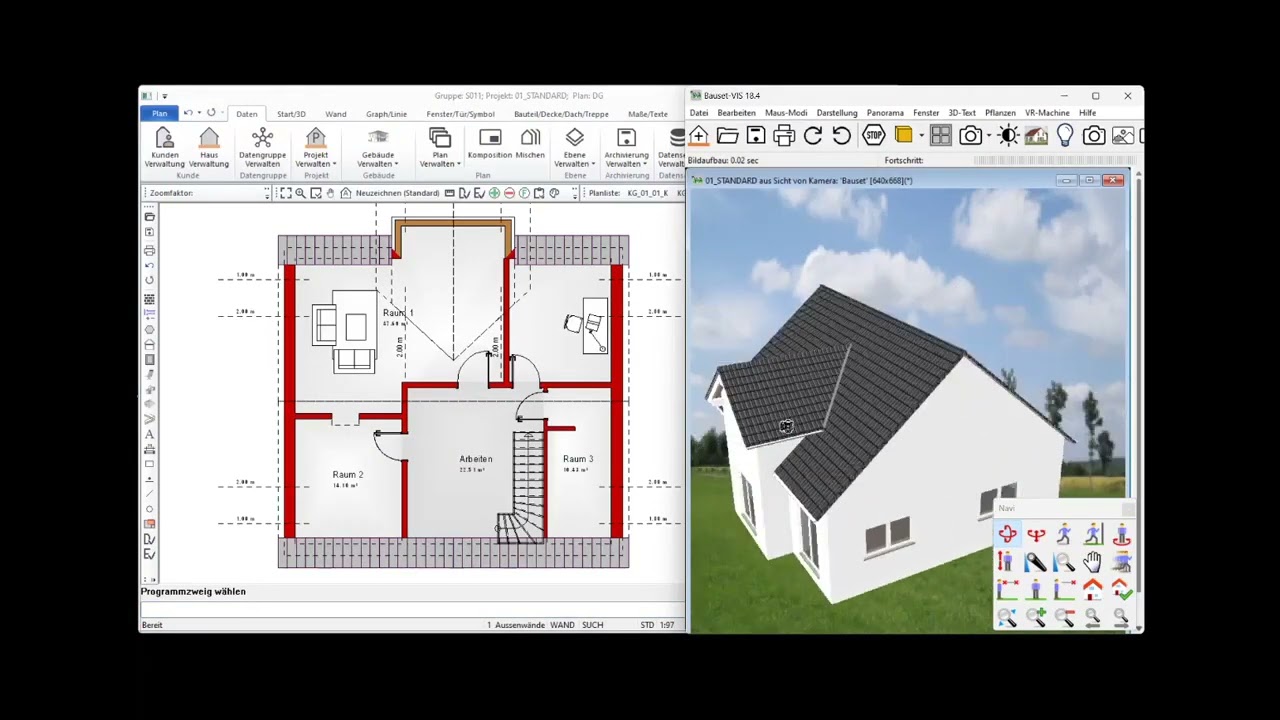1280x720 pixels.
Task: Click the Programmzweig wählen command input area
Action: pos(412,609)
